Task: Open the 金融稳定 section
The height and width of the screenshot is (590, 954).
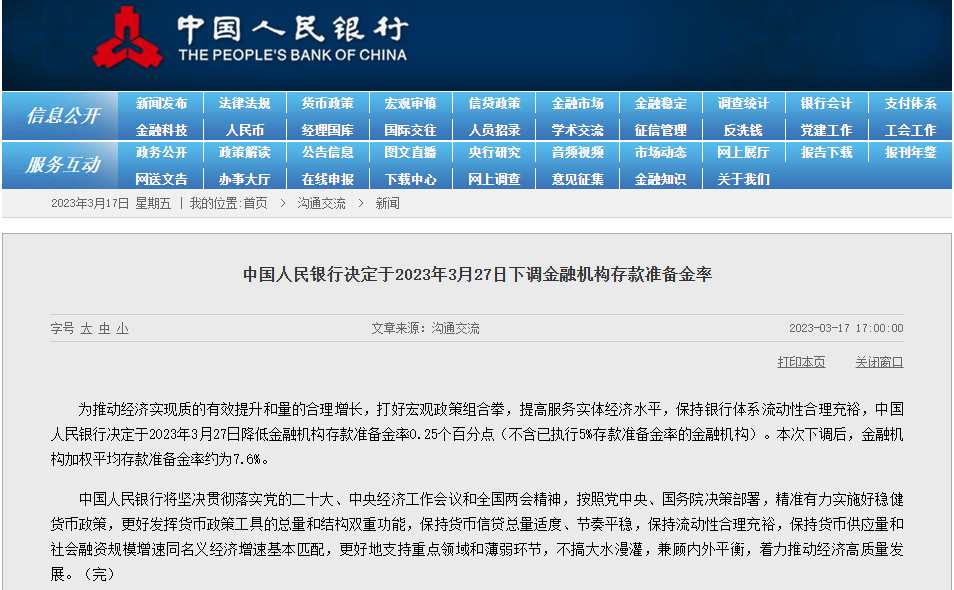Action: [660, 103]
